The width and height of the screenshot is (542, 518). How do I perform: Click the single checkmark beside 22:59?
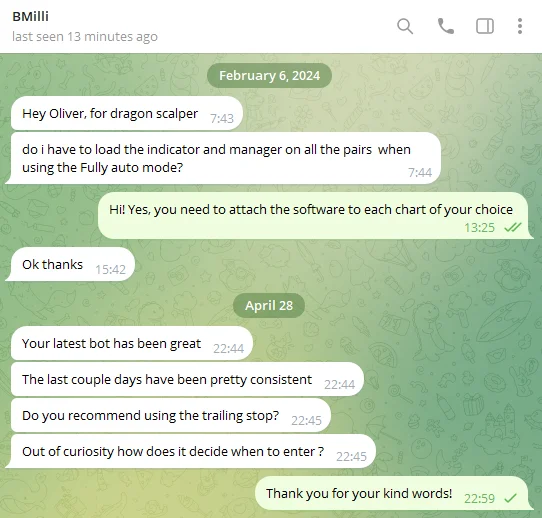click(510, 498)
